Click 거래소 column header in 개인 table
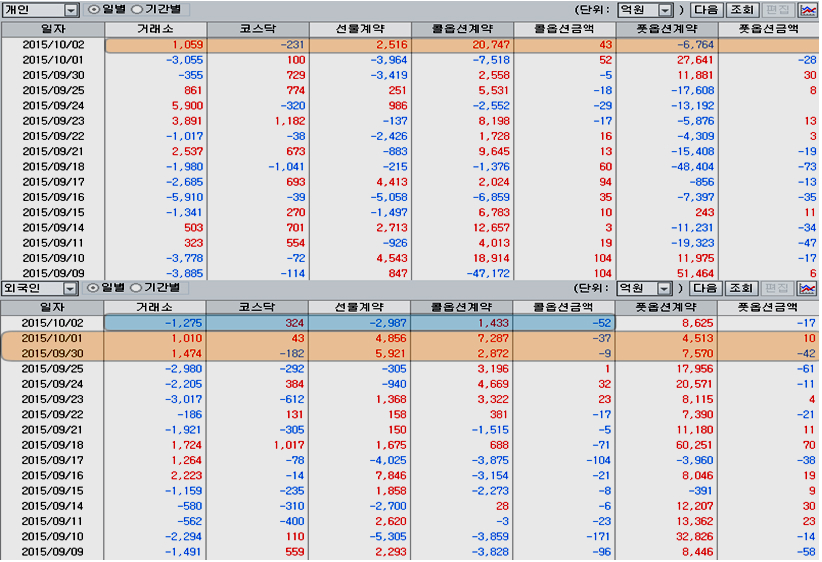This screenshot has height=562, width=822. [154, 29]
